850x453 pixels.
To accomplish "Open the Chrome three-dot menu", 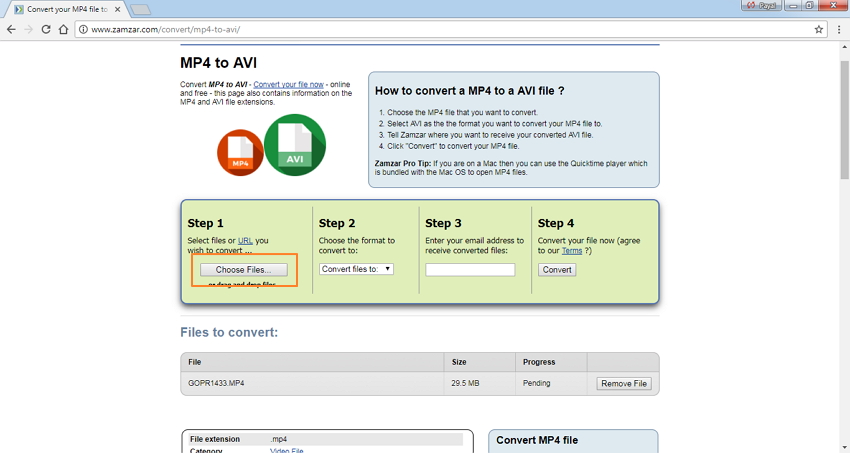I will (x=839, y=29).
